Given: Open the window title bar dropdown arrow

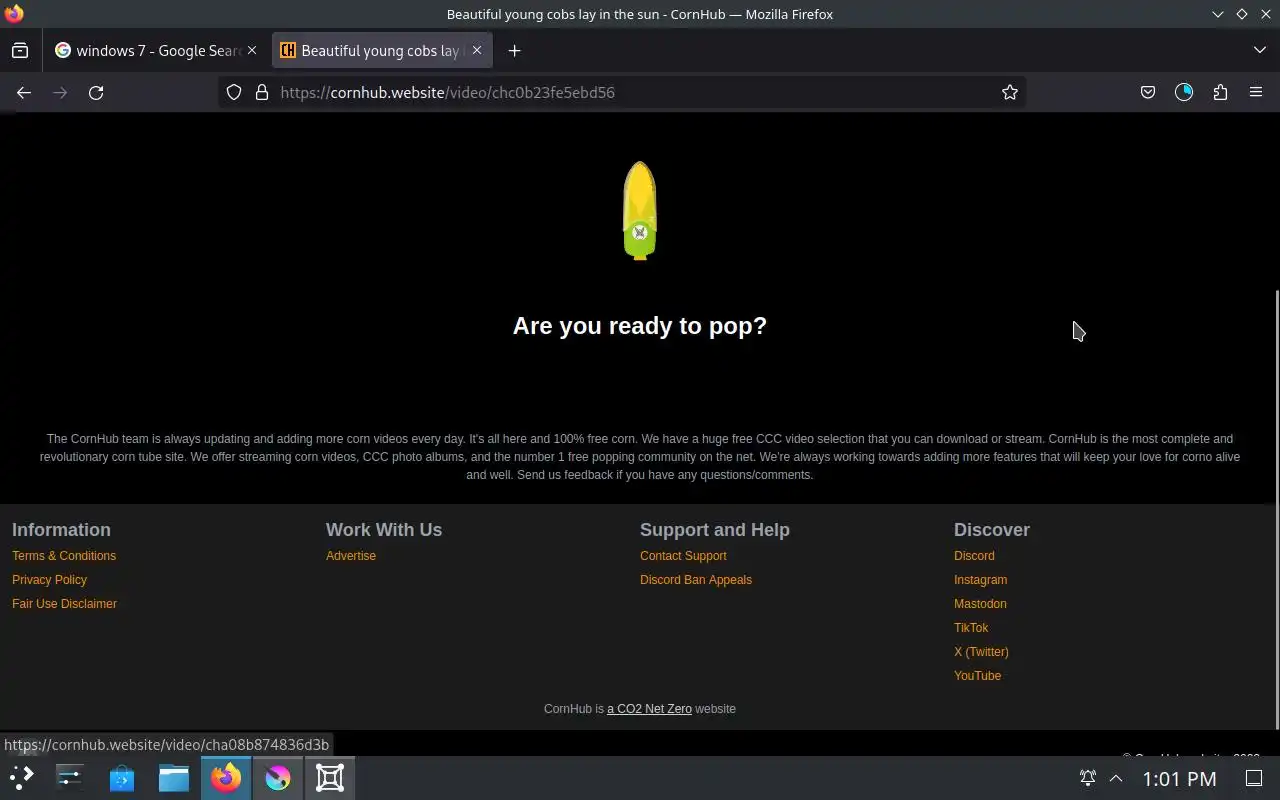Looking at the screenshot, I should [x=1217, y=14].
